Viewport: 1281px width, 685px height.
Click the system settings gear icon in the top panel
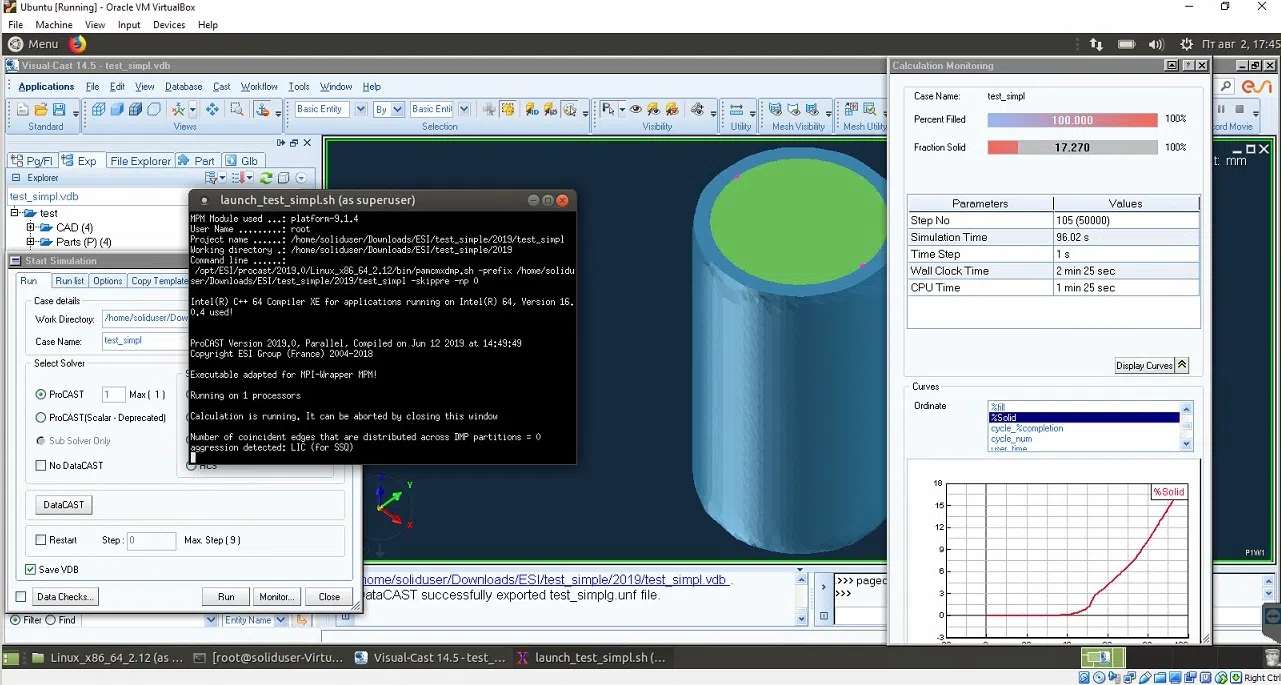click(x=1186, y=44)
